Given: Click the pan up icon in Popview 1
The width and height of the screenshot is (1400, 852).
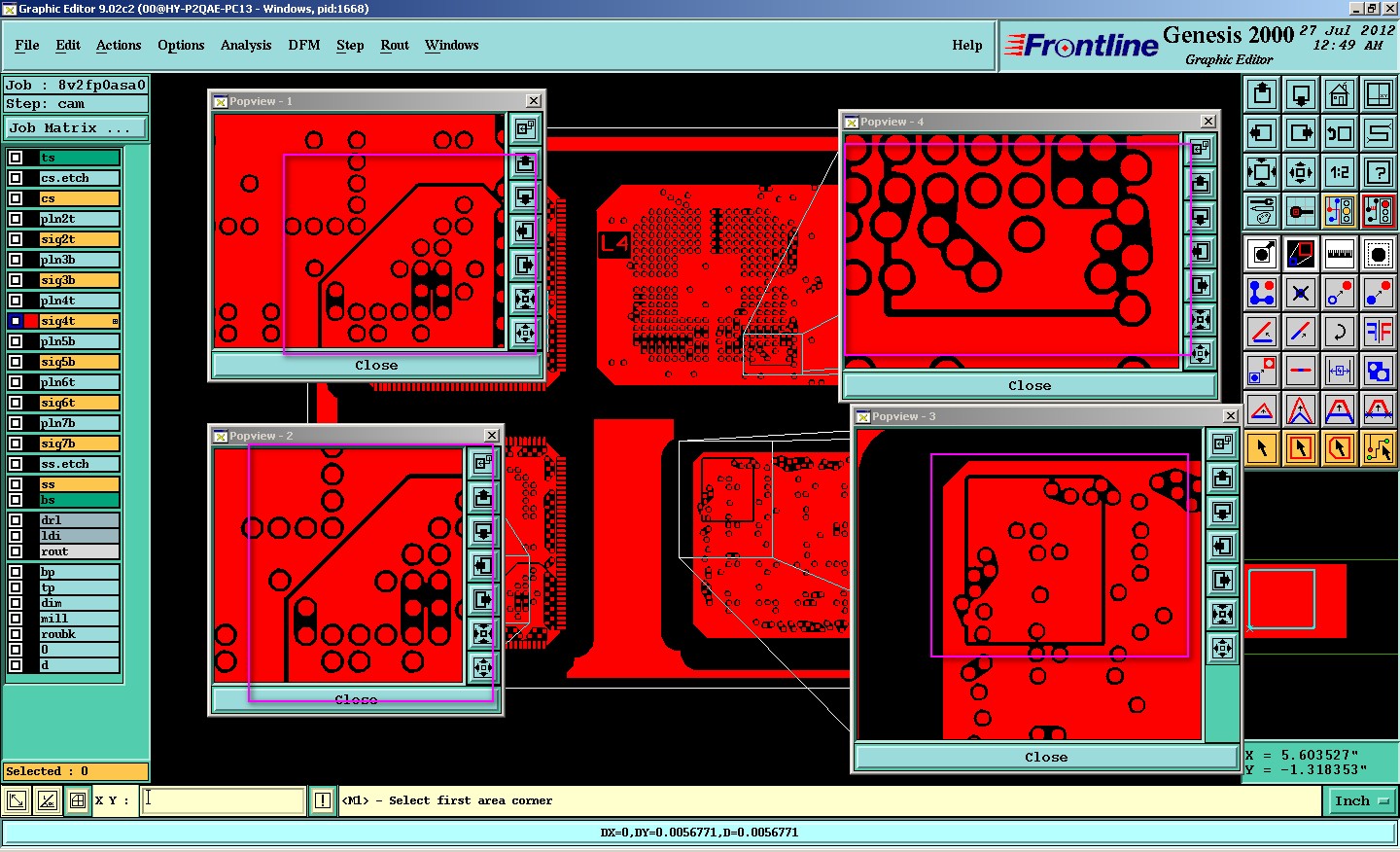Looking at the screenshot, I should point(525,162).
